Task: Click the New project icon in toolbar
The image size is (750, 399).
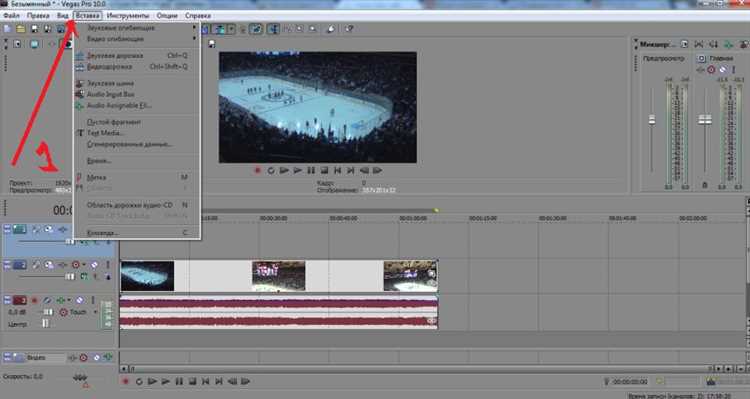Action: (7, 29)
